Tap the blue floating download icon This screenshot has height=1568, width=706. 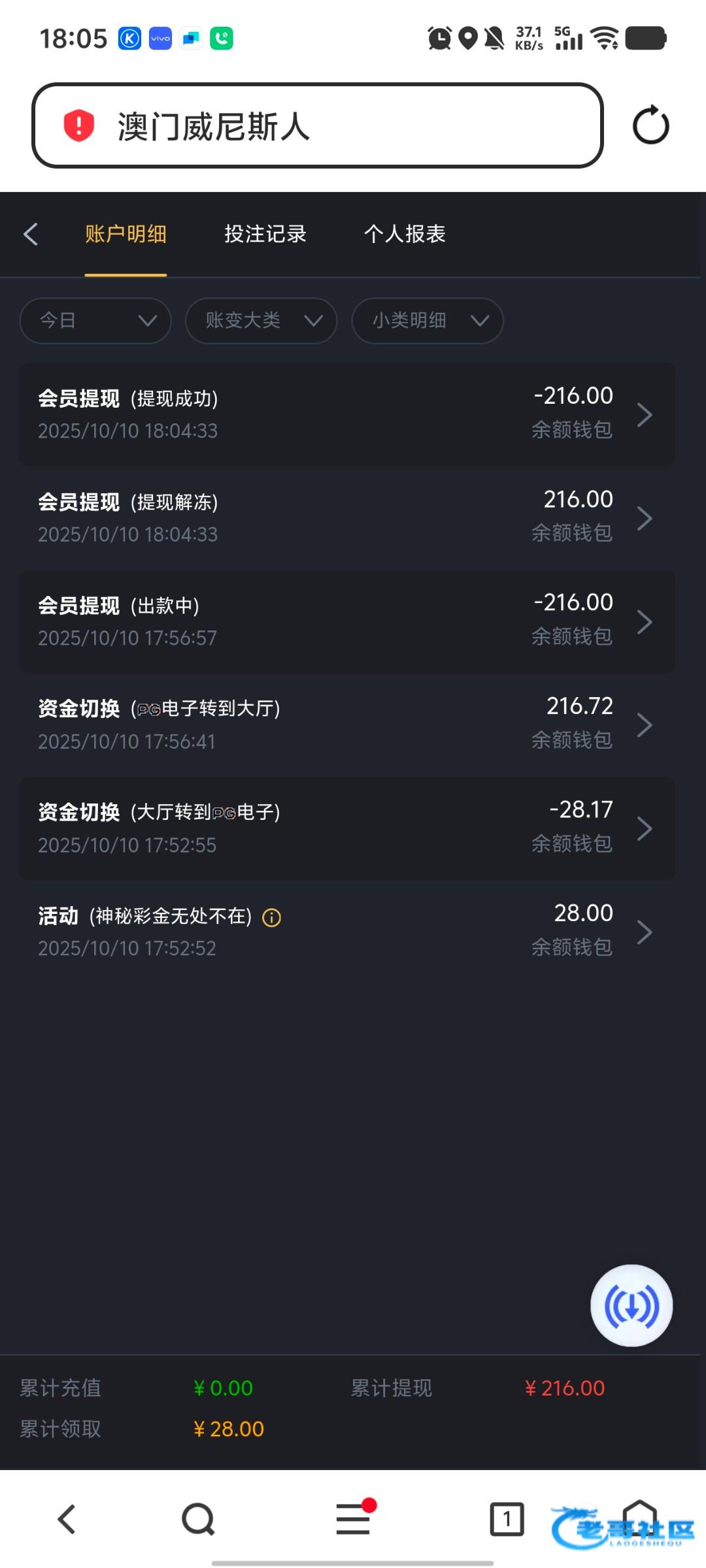tap(631, 1305)
